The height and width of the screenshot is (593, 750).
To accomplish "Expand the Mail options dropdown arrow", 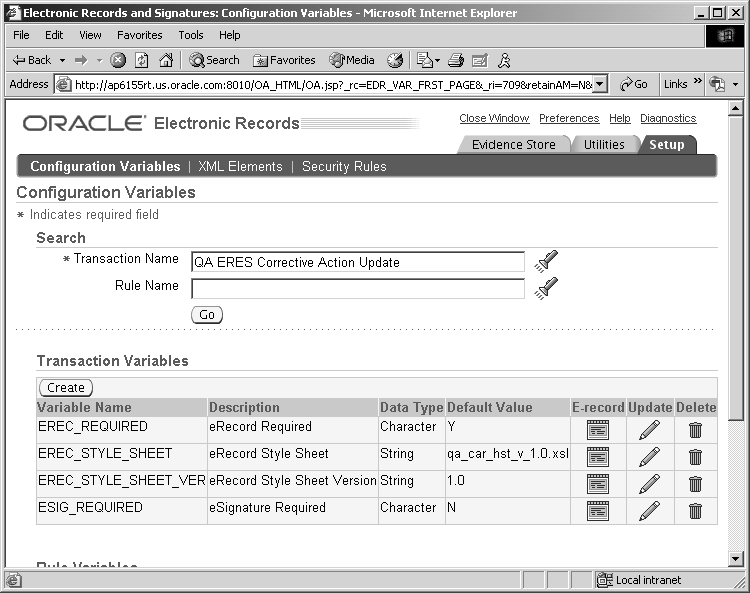I will point(437,60).
